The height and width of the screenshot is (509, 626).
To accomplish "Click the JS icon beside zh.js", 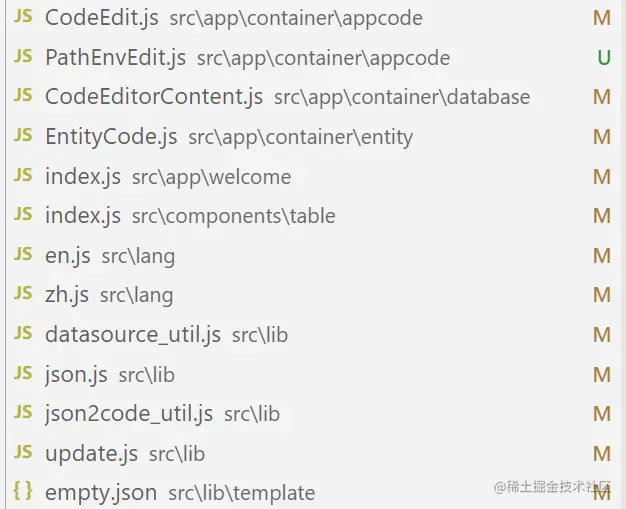I will point(23,293).
